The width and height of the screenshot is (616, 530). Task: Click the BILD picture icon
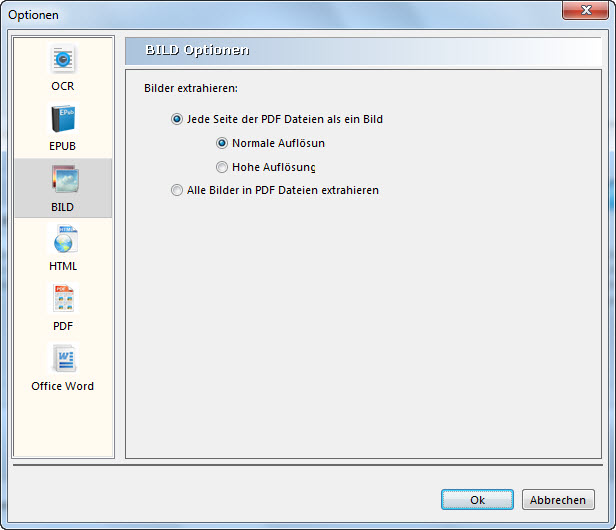click(63, 180)
